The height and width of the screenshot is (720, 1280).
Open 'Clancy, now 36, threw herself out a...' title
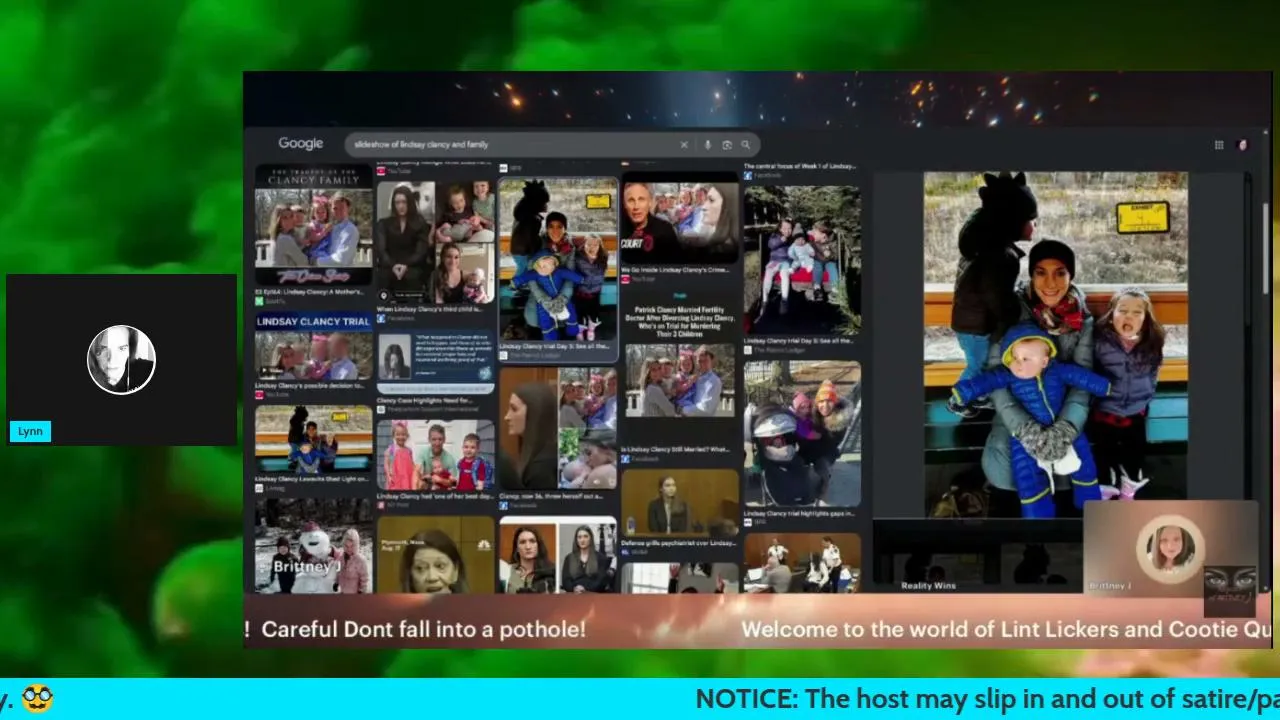tap(551, 496)
